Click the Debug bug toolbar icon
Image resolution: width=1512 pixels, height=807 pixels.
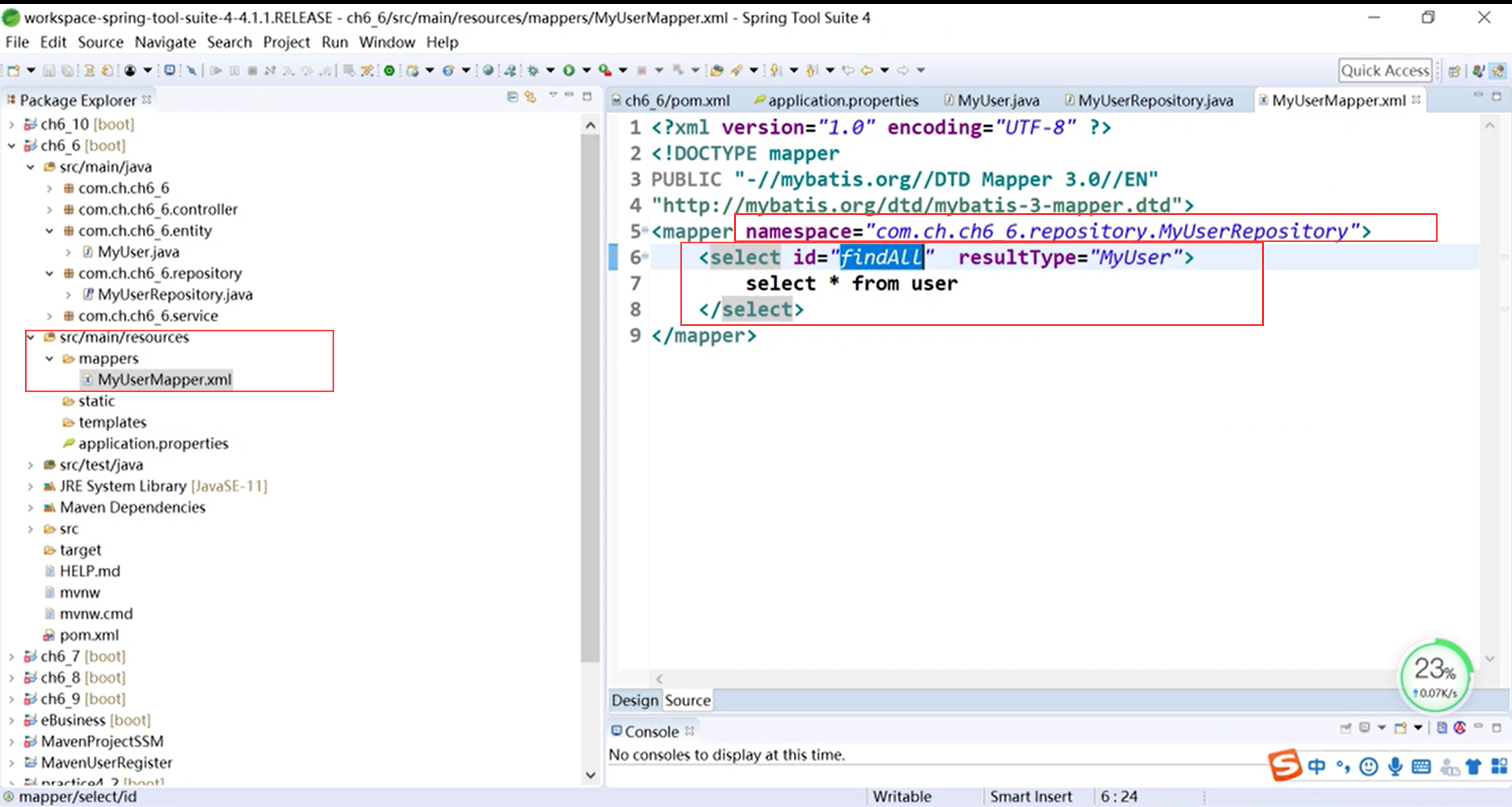click(x=533, y=71)
